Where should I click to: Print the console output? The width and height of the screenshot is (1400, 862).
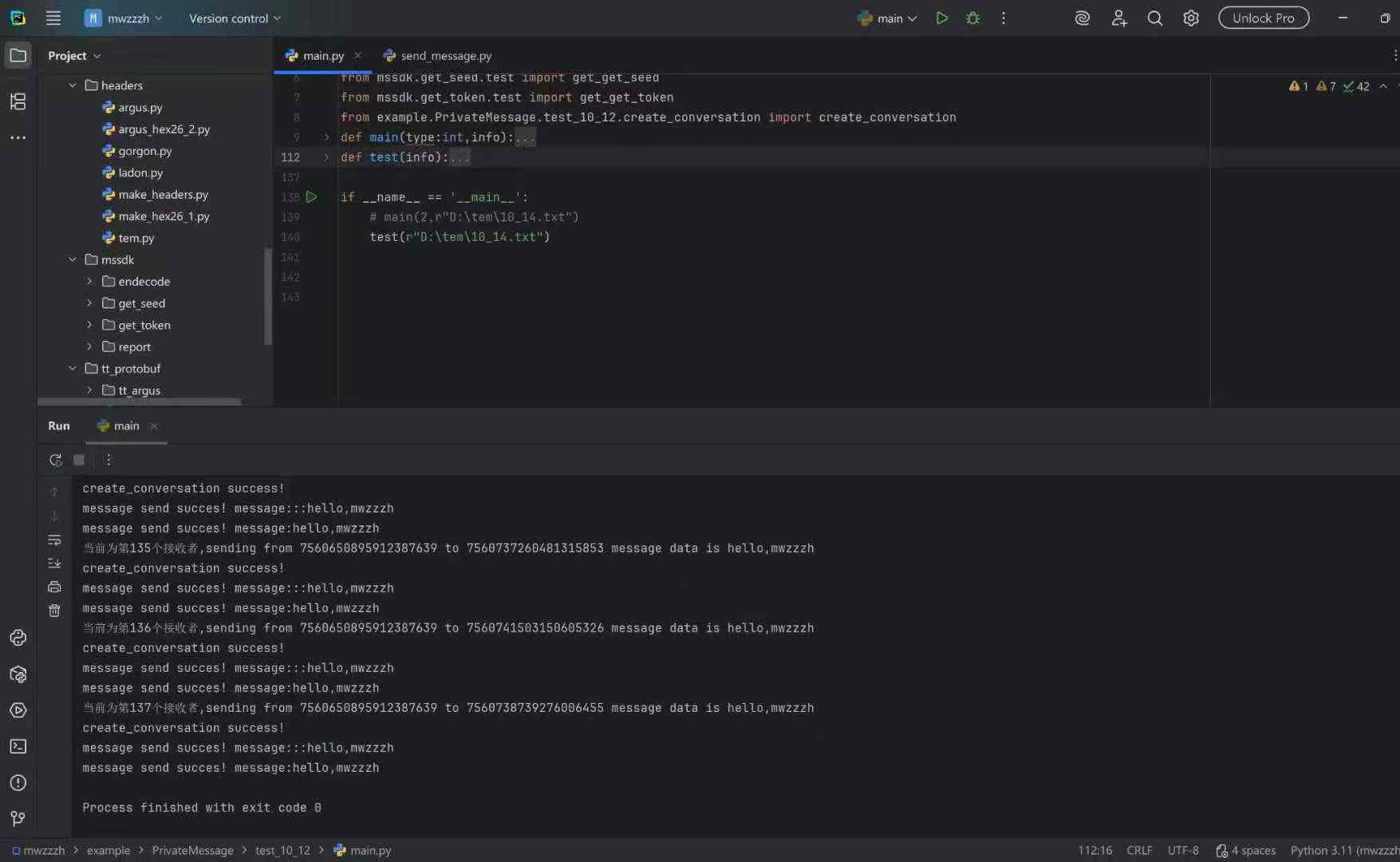pos(54,587)
